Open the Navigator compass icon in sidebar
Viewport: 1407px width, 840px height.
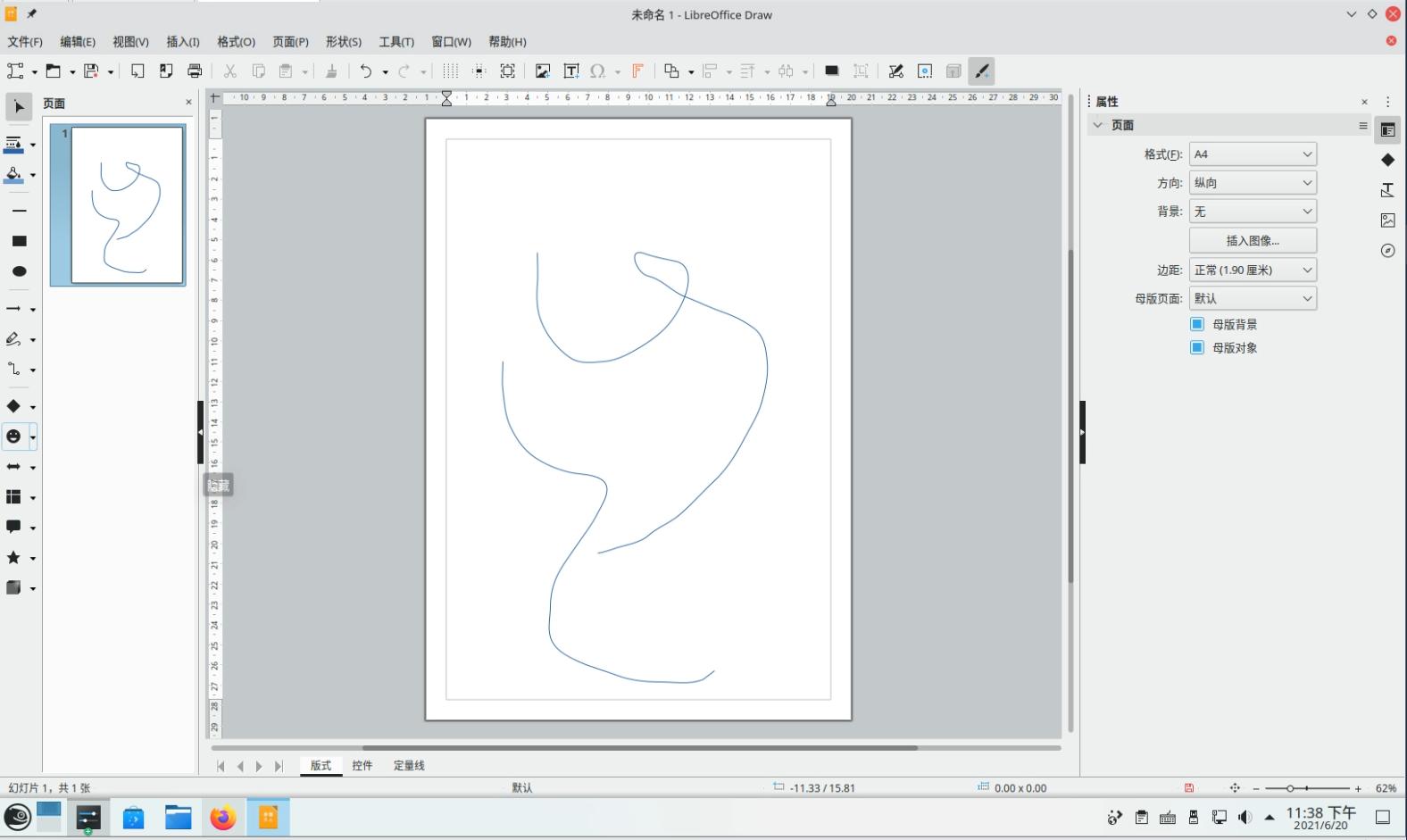pyautogui.click(x=1387, y=251)
